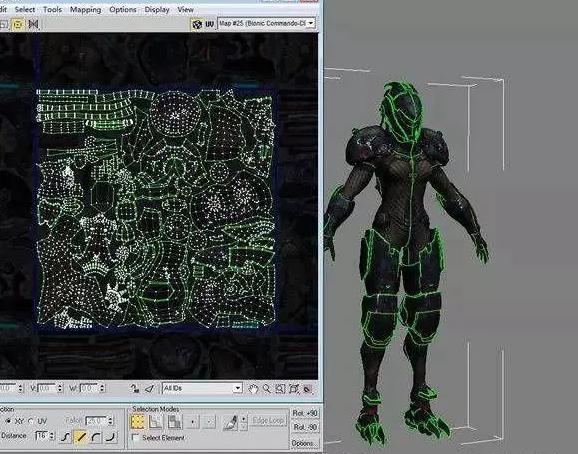
Task: Adjust the Falloff spinner arrows
Action: (111, 420)
